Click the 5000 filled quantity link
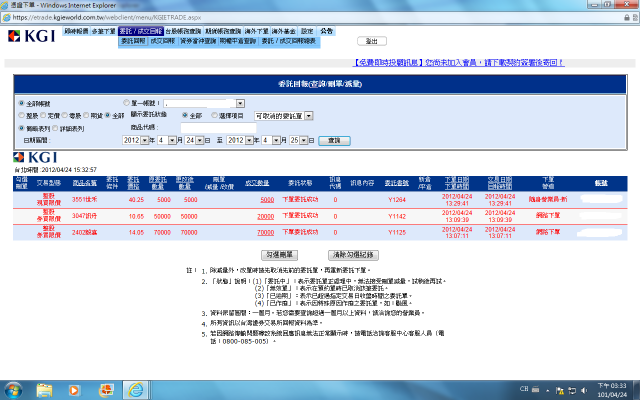This screenshot has width=640, height=400. [x=267, y=200]
